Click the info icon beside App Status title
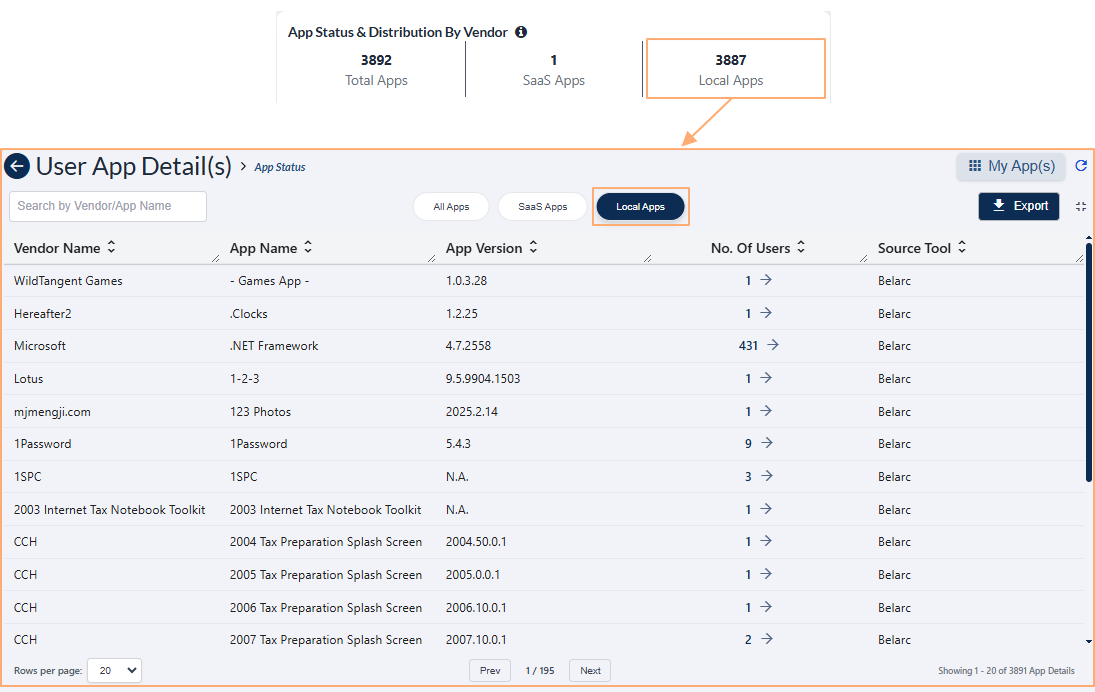Image resolution: width=1095 pixels, height=692 pixels. coord(521,32)
